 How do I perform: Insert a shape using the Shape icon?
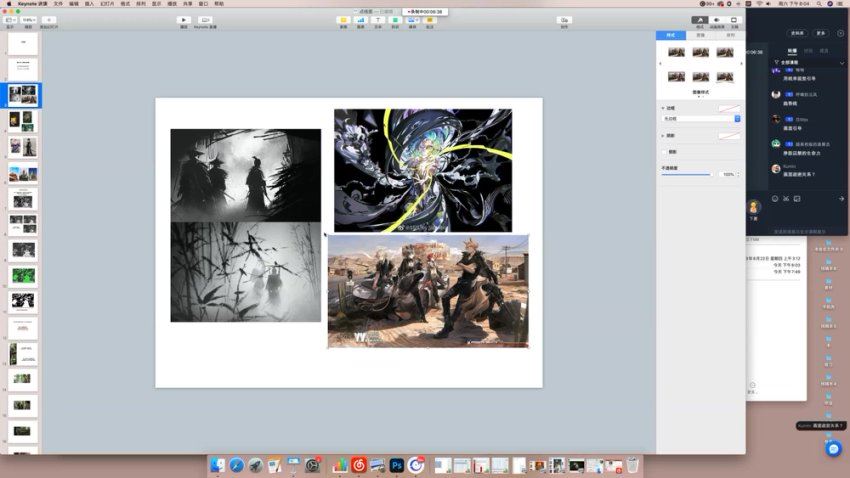(395, 20)
